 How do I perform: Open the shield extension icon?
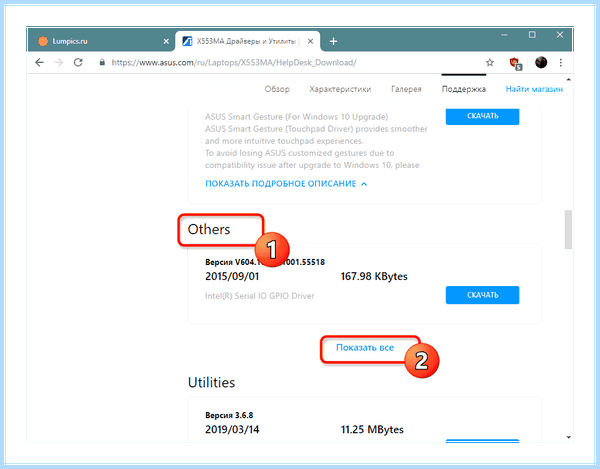click(x=515, y=63)
